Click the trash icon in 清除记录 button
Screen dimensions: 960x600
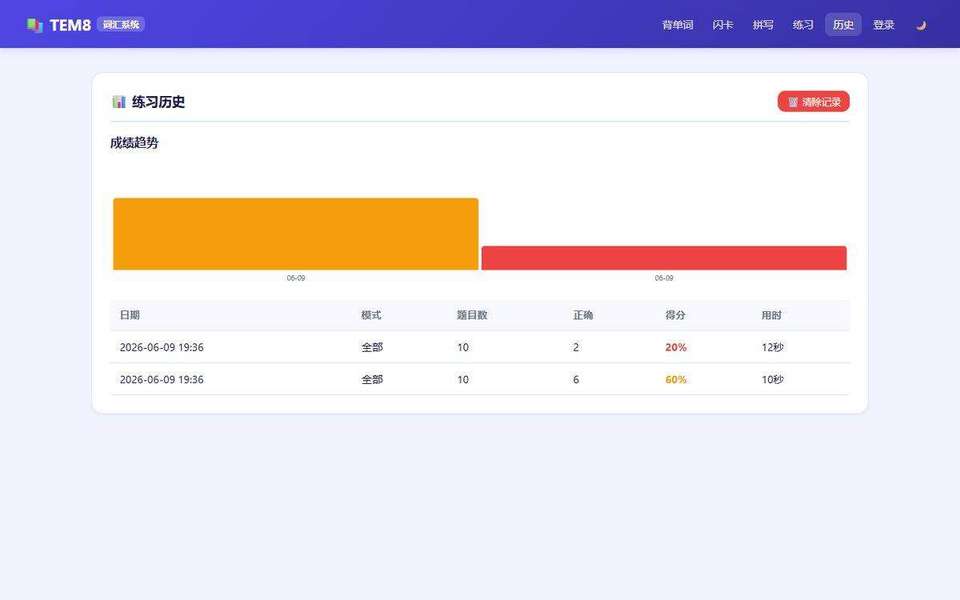tap(793, 102)
